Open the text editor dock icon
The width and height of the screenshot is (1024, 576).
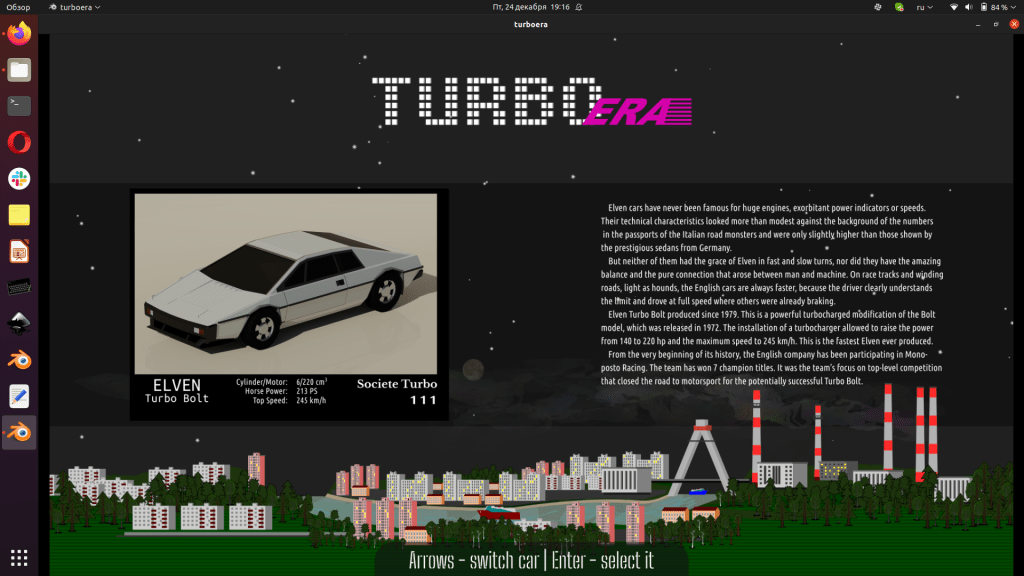(x=19, y=396)
